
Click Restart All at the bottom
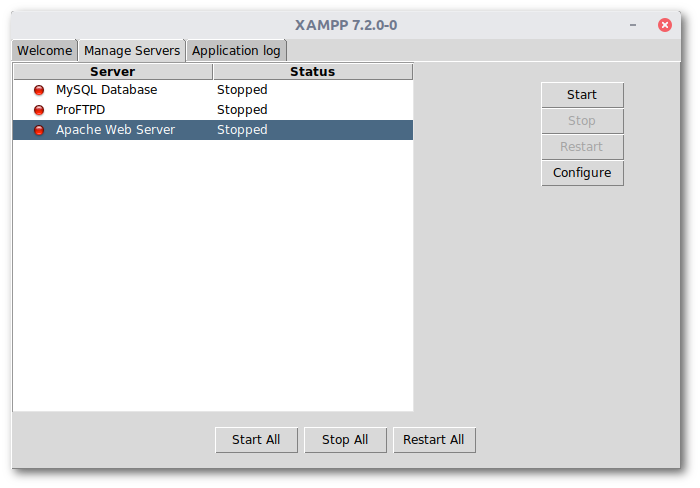[x=434, y=440]
